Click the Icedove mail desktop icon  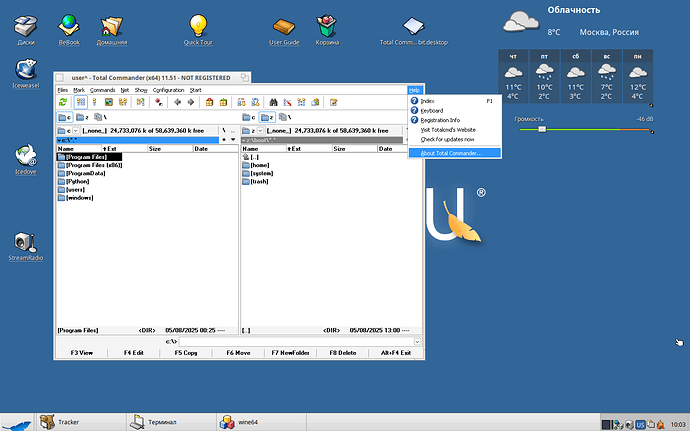pos(26,159)
